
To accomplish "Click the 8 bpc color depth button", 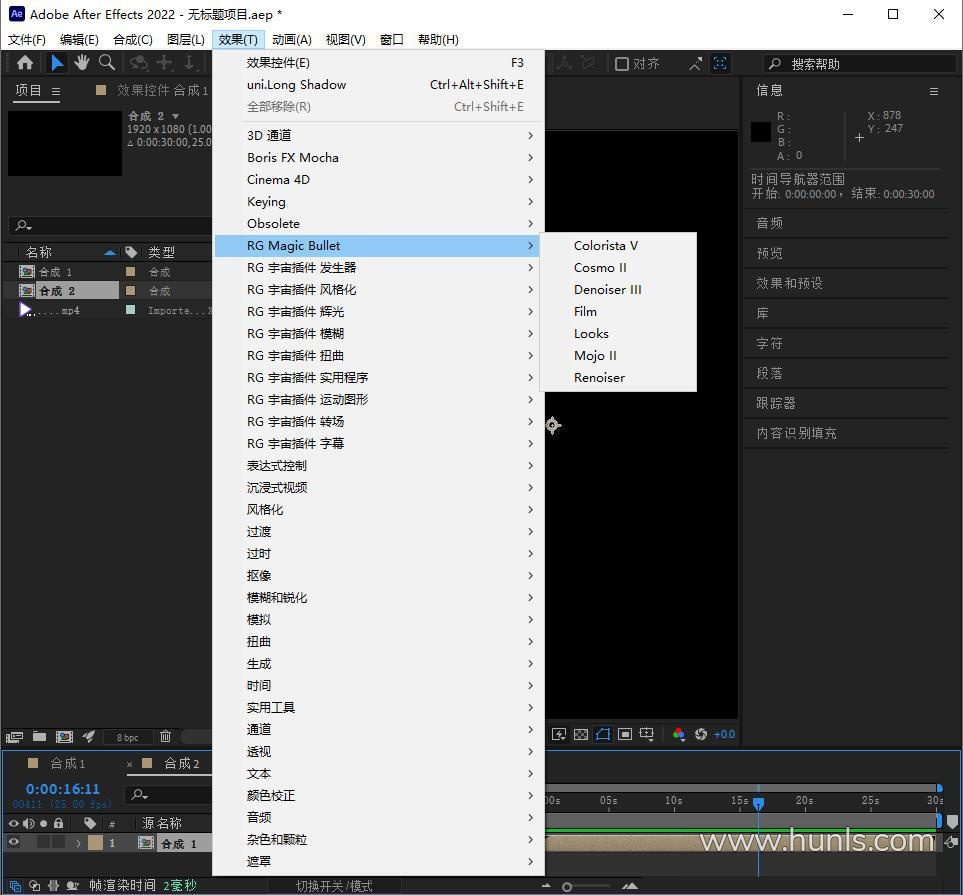I will [127, 737].
